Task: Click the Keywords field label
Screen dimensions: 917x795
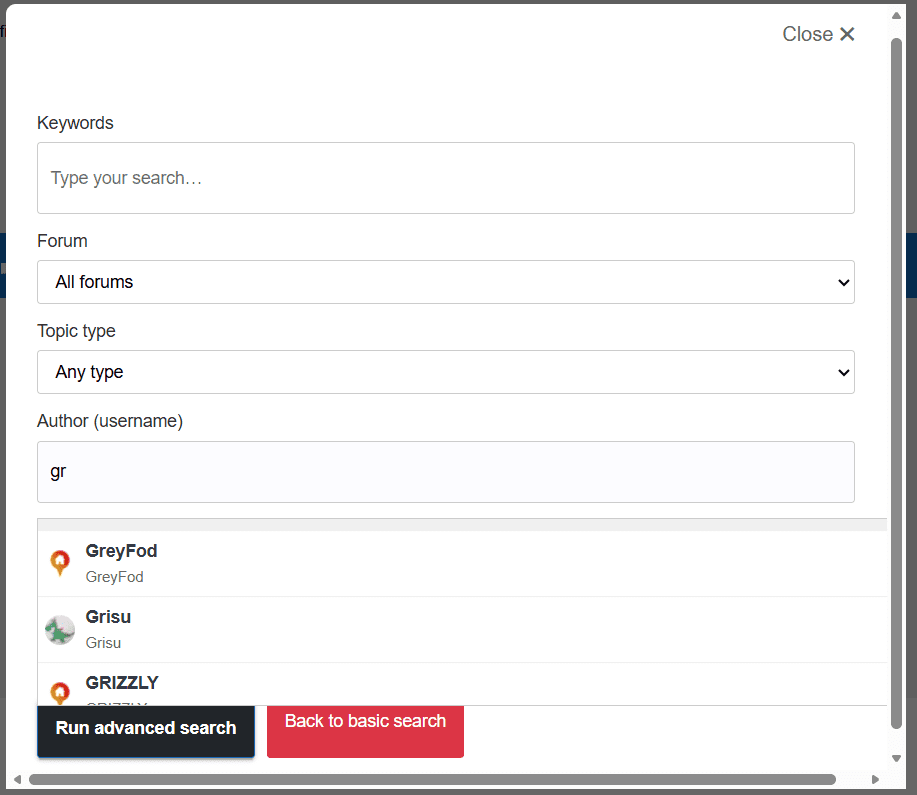Action: (75, 123)
